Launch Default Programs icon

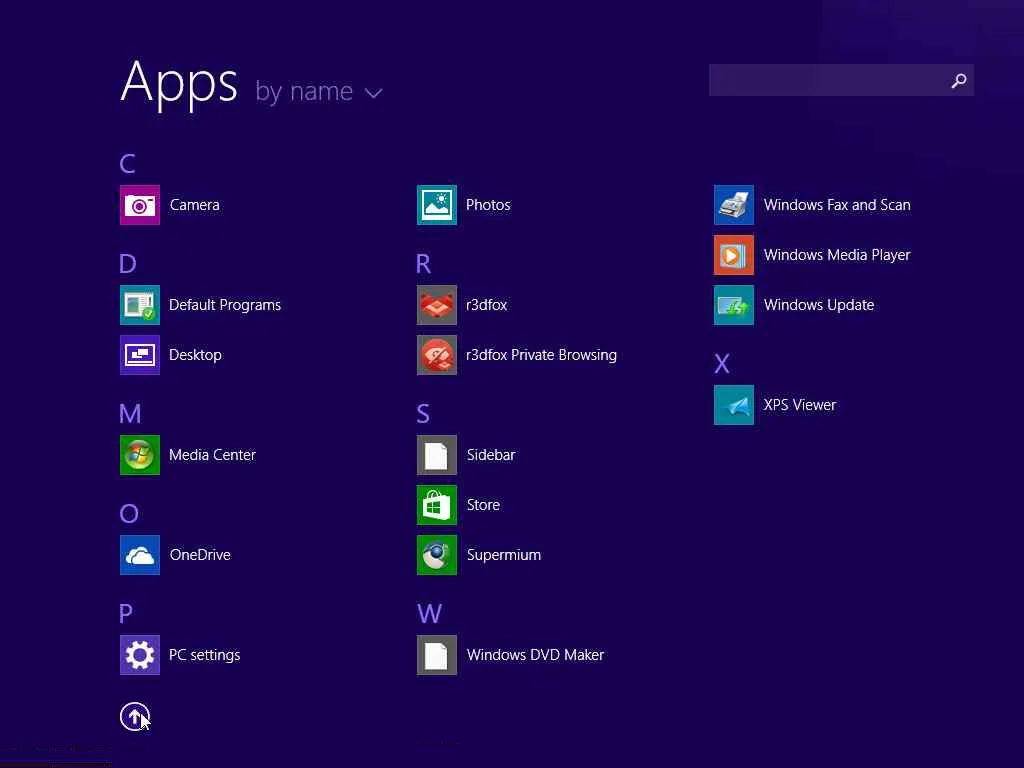click(140, 305)
